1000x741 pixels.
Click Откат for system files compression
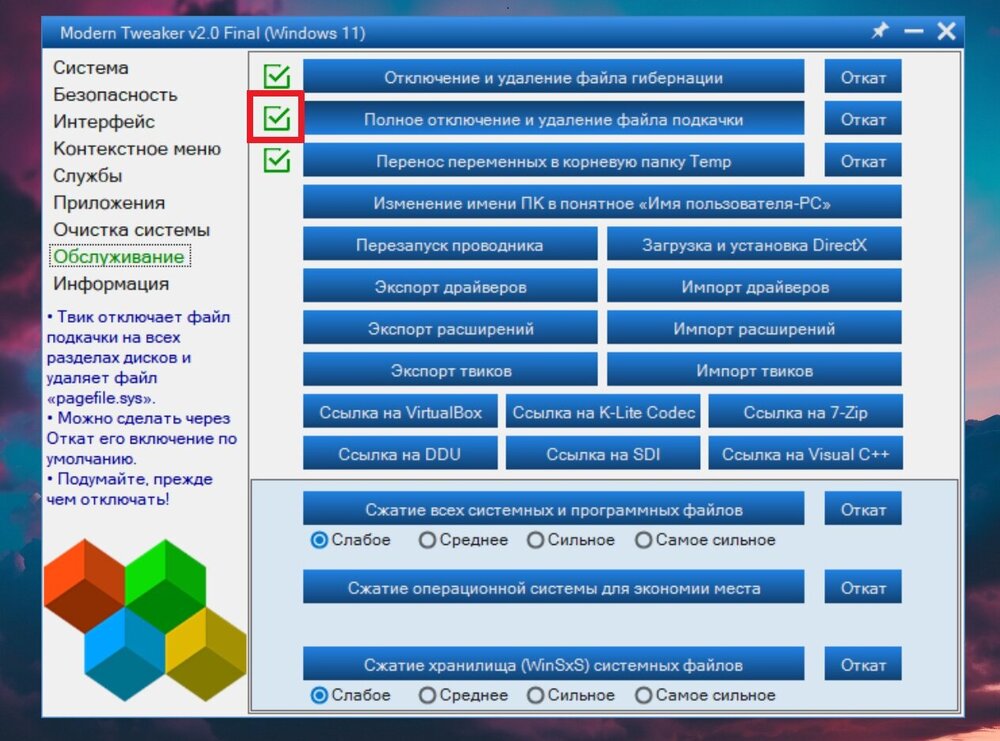click(x=863, y=508)
